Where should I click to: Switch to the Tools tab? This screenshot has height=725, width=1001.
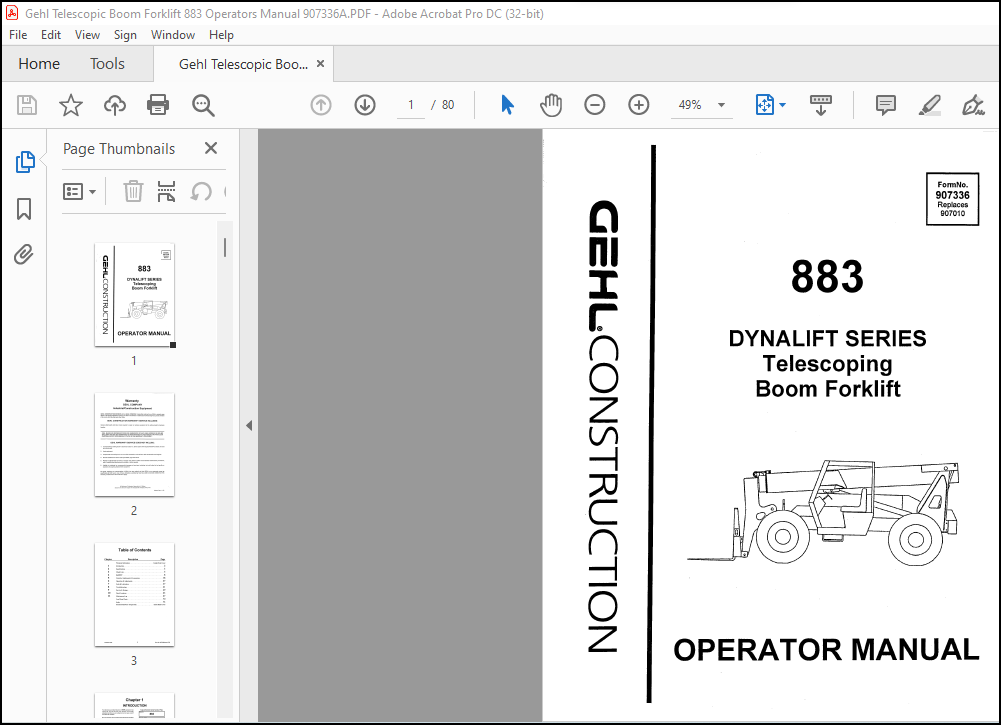107,64
